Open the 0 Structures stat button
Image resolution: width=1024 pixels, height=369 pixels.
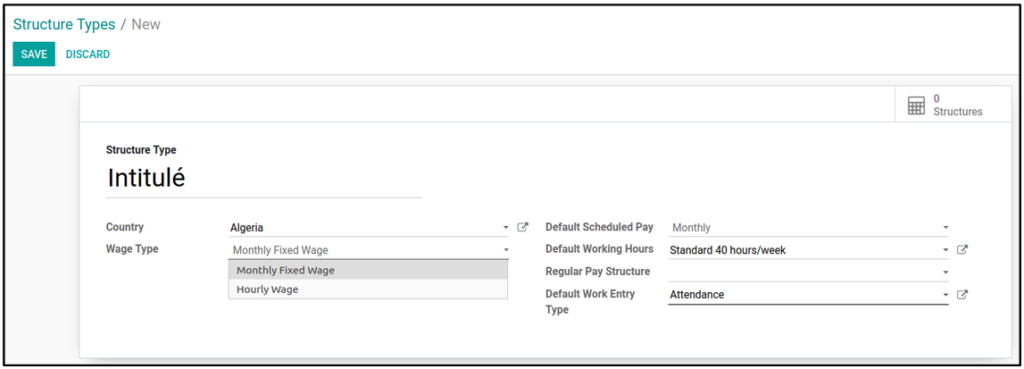pyautogui.click(x=946, y=105)
